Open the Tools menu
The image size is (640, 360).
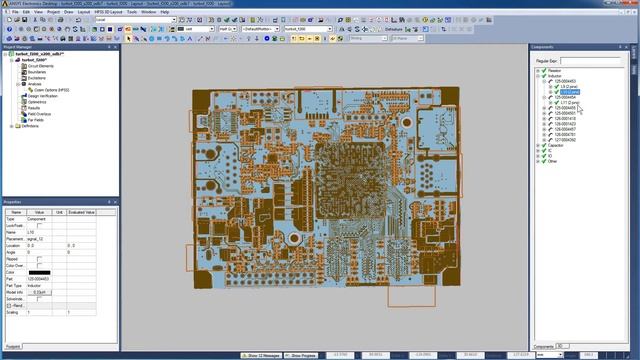pos(132,12)
